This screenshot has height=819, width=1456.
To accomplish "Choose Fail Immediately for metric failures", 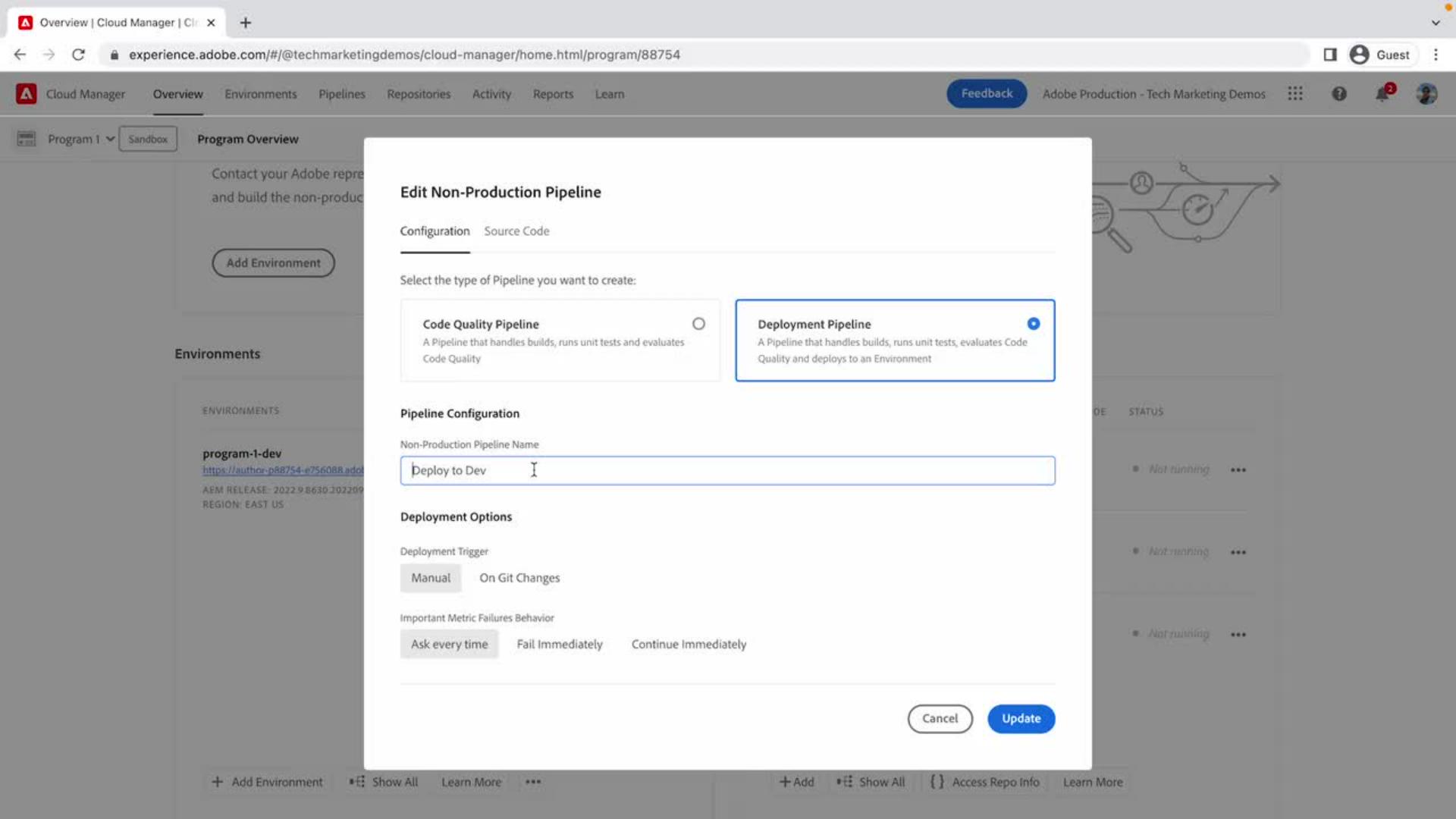I will 559,644.
